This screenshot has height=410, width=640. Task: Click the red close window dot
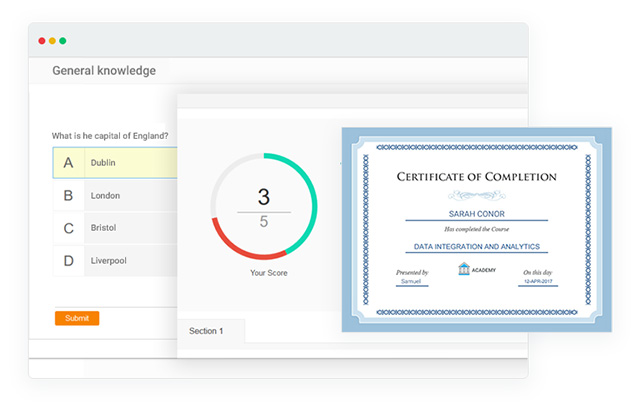pos(42,41)
